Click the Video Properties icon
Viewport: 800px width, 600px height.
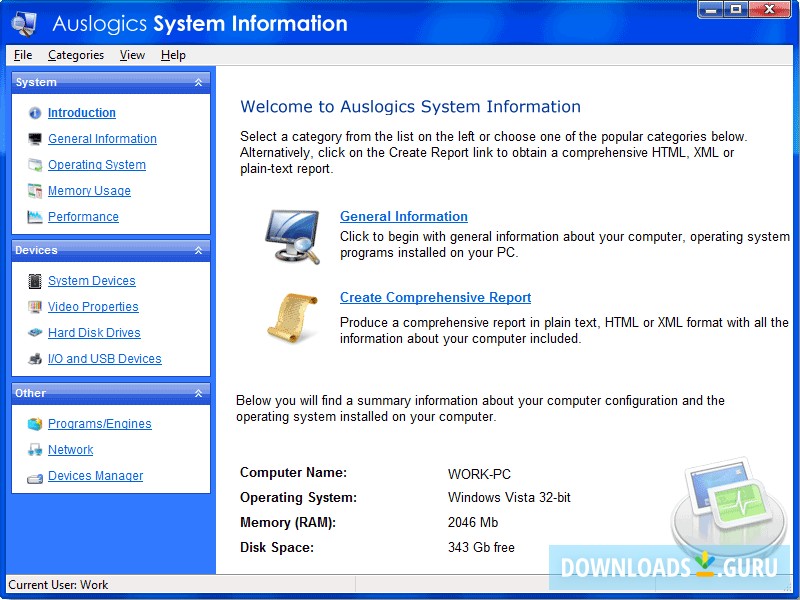coord(35,307)
